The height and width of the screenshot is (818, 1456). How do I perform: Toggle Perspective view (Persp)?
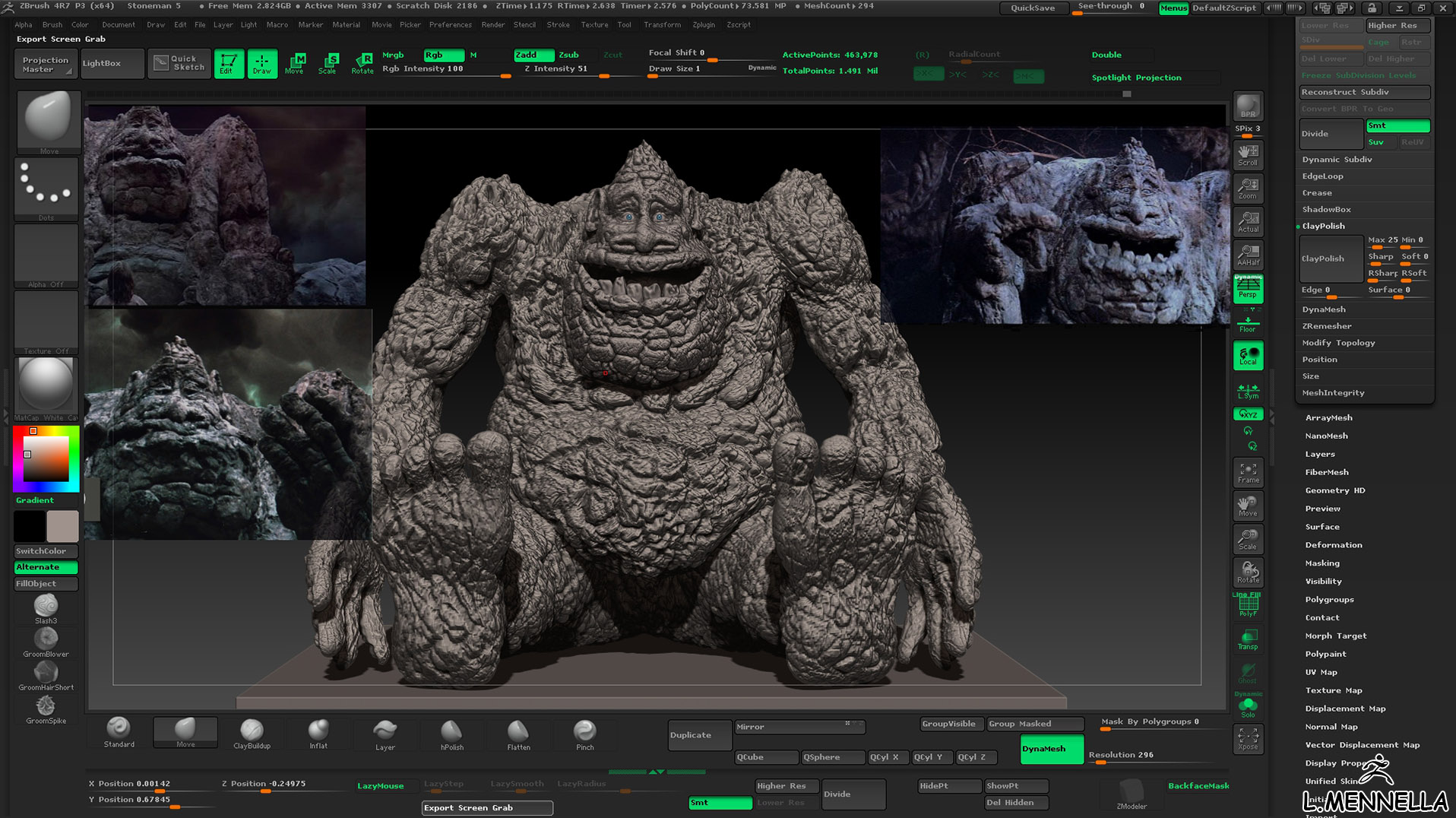(x=1248, y=288)
